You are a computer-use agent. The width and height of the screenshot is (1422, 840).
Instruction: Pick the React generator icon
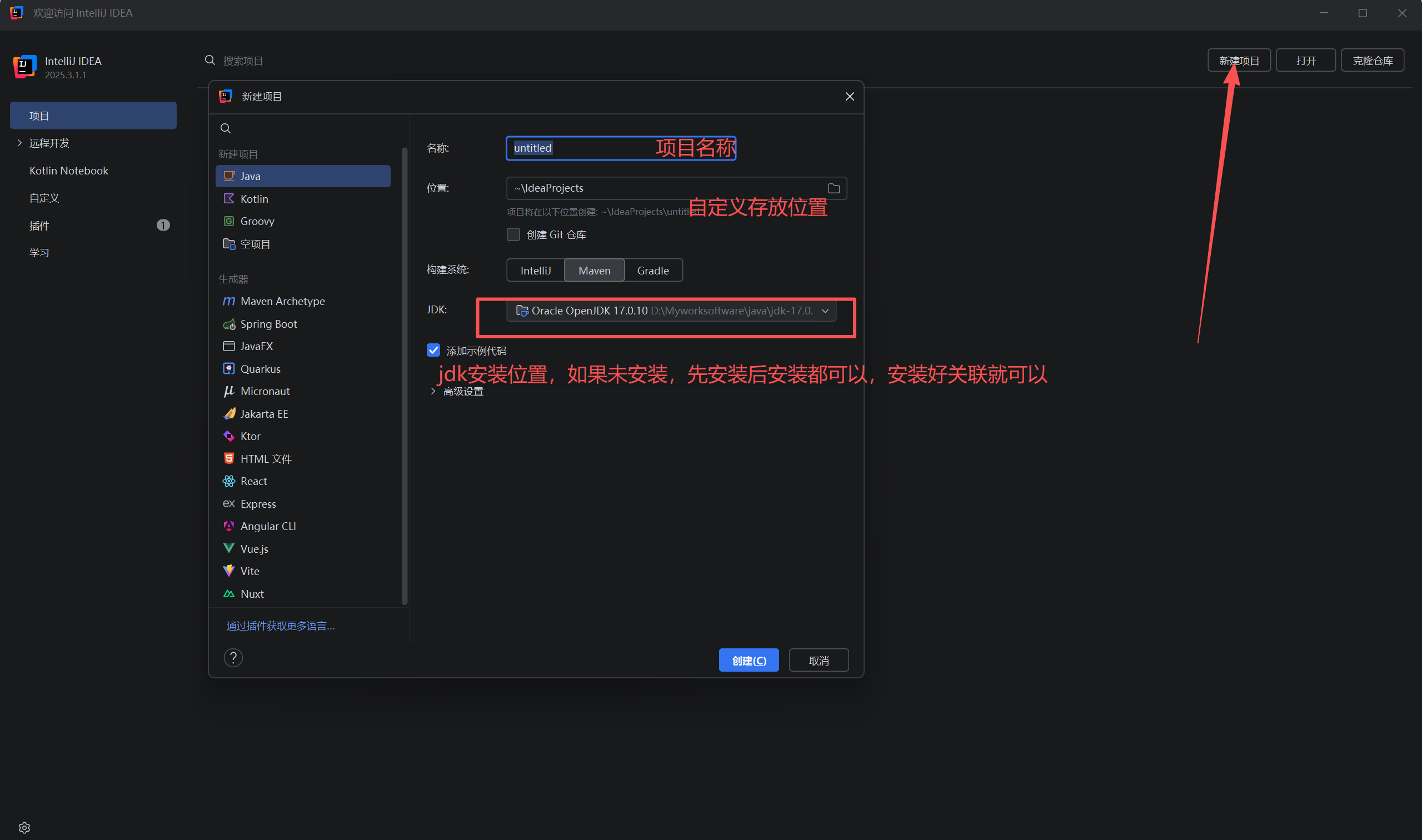coord(229,481)
